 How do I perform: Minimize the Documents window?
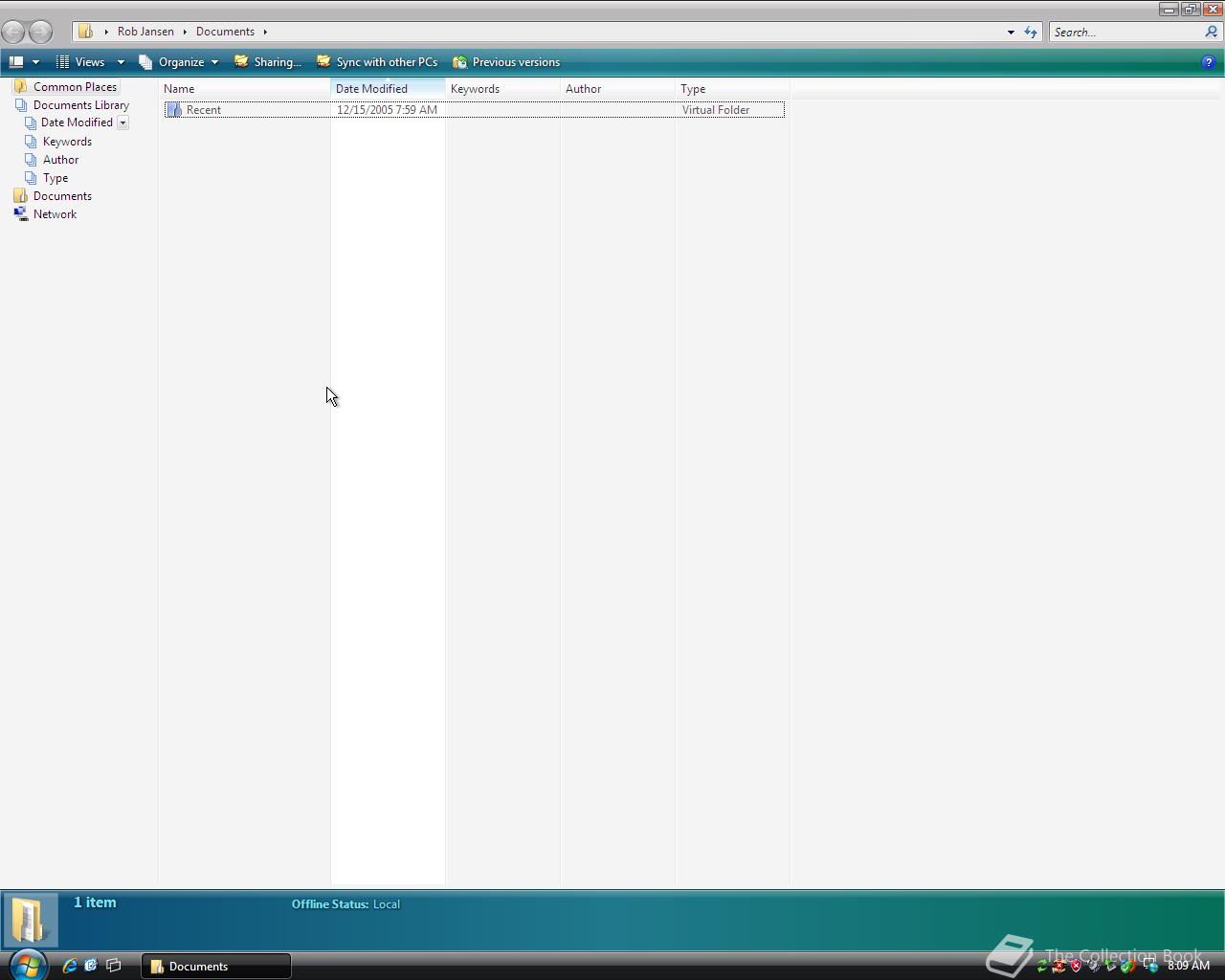pyautogui.click(x=1169, y=9)
